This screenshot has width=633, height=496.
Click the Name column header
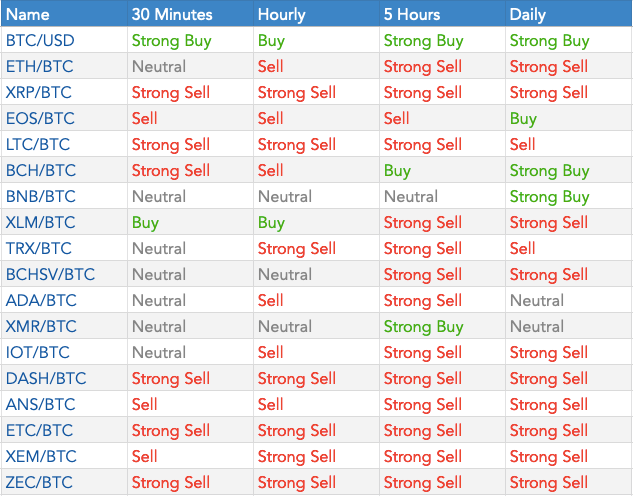tap(27, 15)
